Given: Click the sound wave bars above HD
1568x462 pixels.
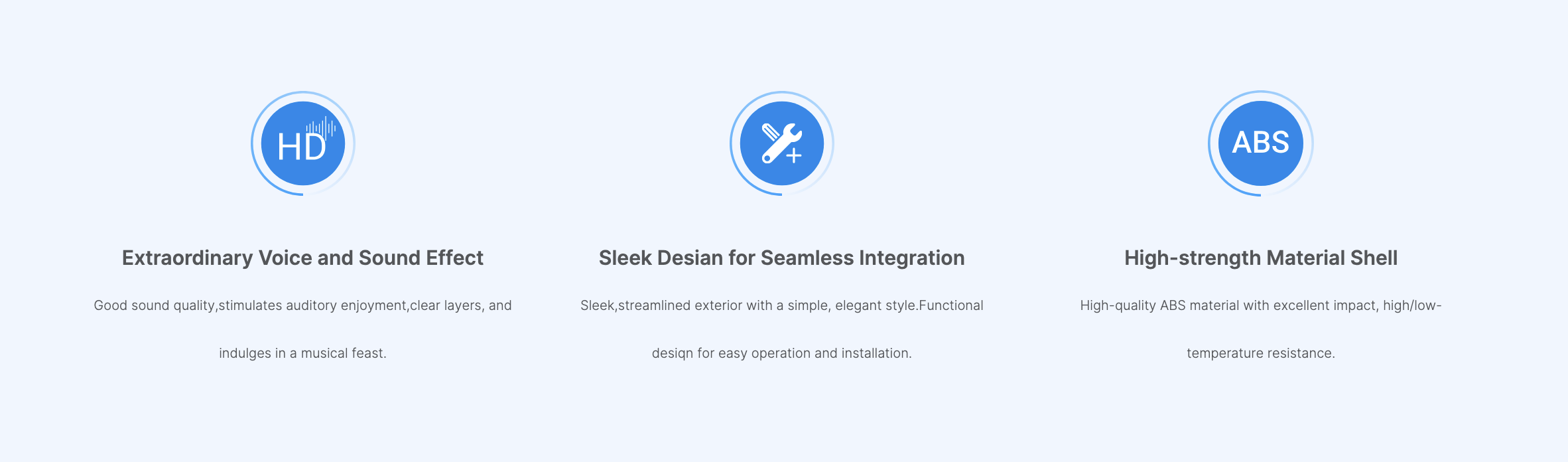Looking at the screenshot, I should coord(322,126).
